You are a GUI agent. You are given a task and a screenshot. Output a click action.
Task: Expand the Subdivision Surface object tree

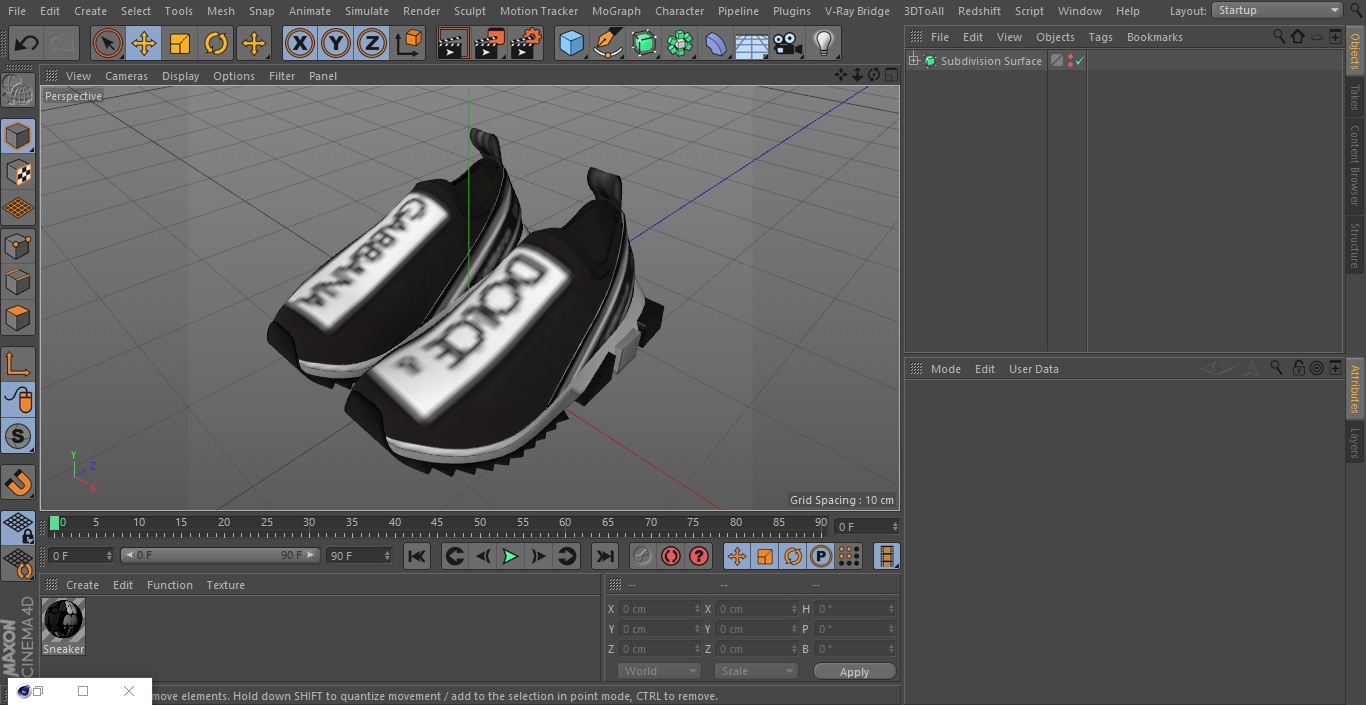913,61
